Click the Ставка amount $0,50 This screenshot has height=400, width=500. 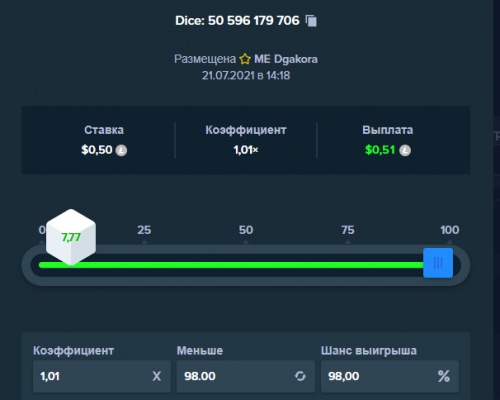point(97,150)
